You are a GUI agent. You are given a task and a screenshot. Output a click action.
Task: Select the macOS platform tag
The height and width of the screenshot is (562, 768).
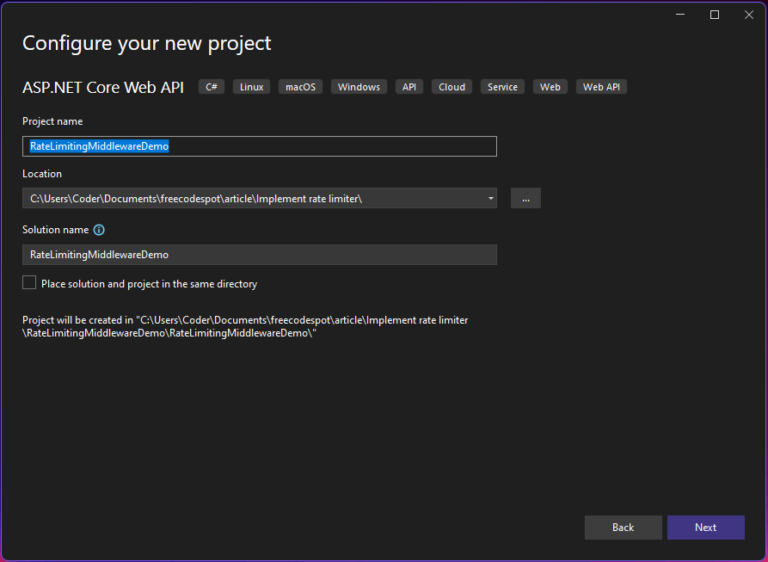(301, 87)
